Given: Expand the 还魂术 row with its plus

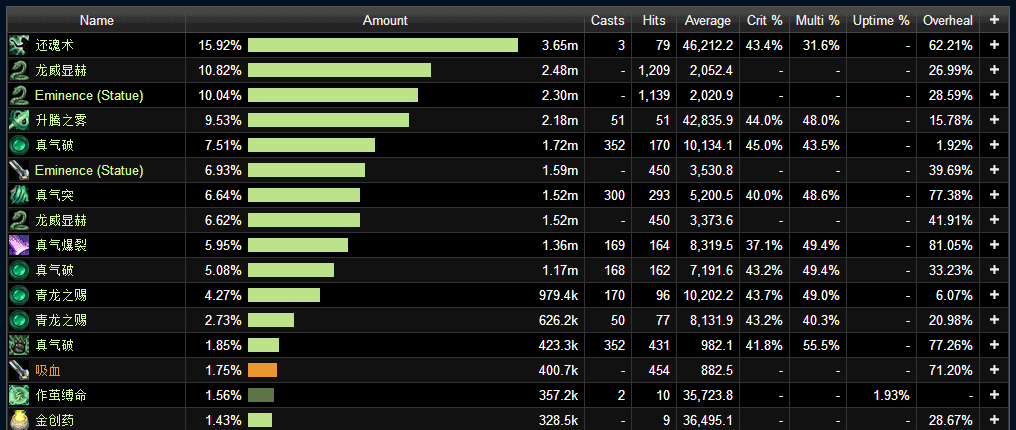Looking at the screenshot, I should click(x=995, y=45).
